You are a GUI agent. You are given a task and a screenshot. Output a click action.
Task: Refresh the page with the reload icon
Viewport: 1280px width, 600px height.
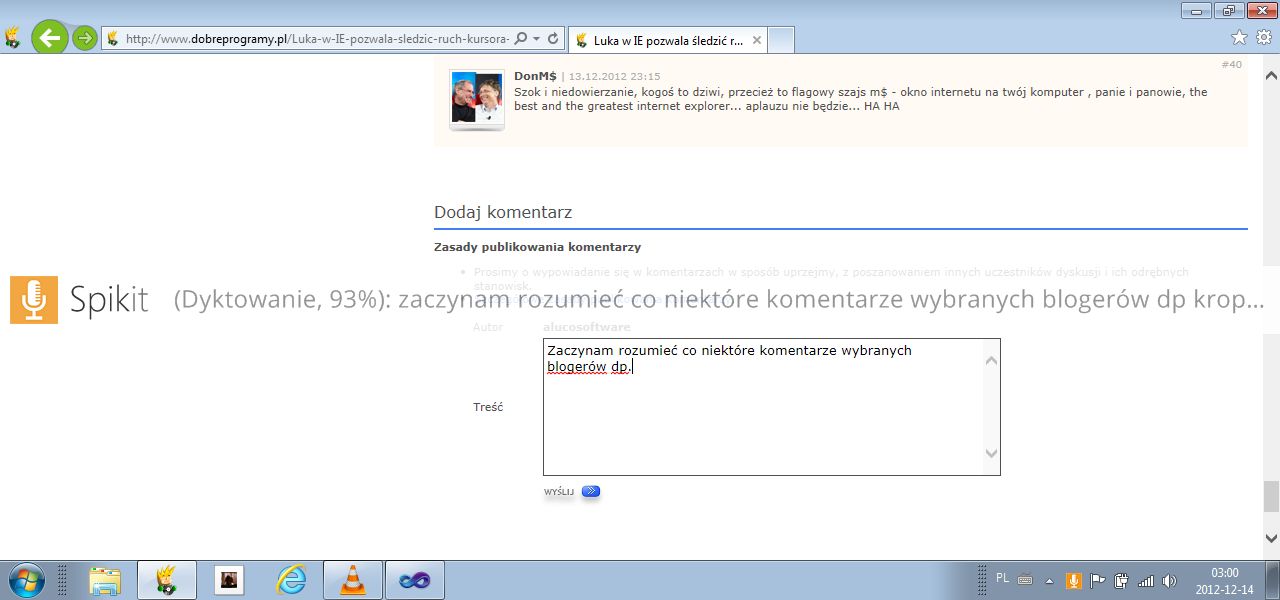point(553,39)
